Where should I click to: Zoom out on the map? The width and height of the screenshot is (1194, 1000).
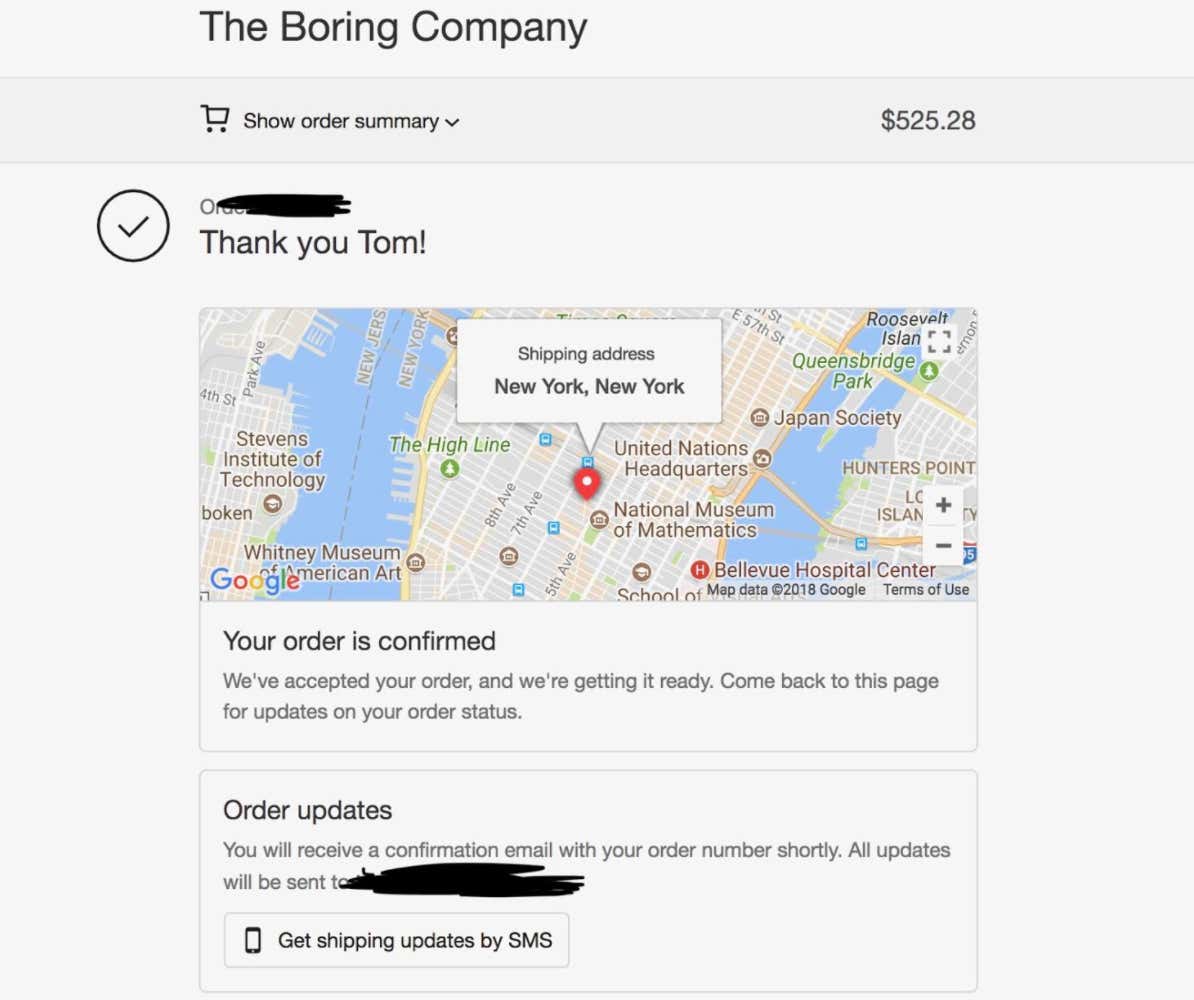coord(942,545)
